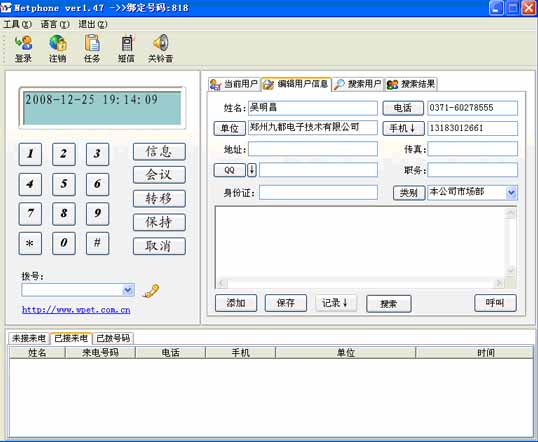Screen dimensions: 538x442
Task: Click the 注销 logout globe icon
Action: tap(58, 43)
